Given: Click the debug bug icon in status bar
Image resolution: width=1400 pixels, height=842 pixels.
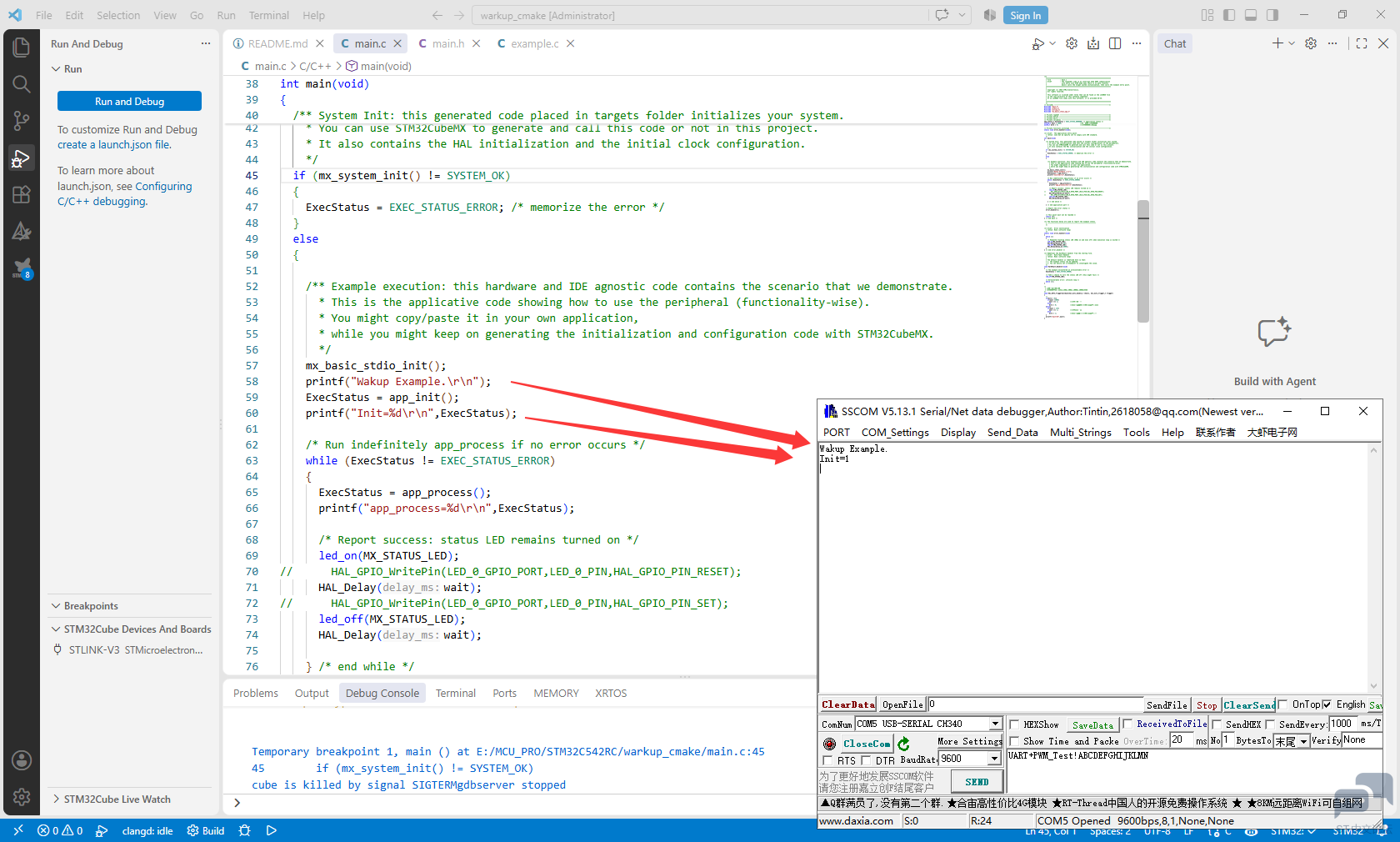Looking at the screenshot, I should click(244, 830).
